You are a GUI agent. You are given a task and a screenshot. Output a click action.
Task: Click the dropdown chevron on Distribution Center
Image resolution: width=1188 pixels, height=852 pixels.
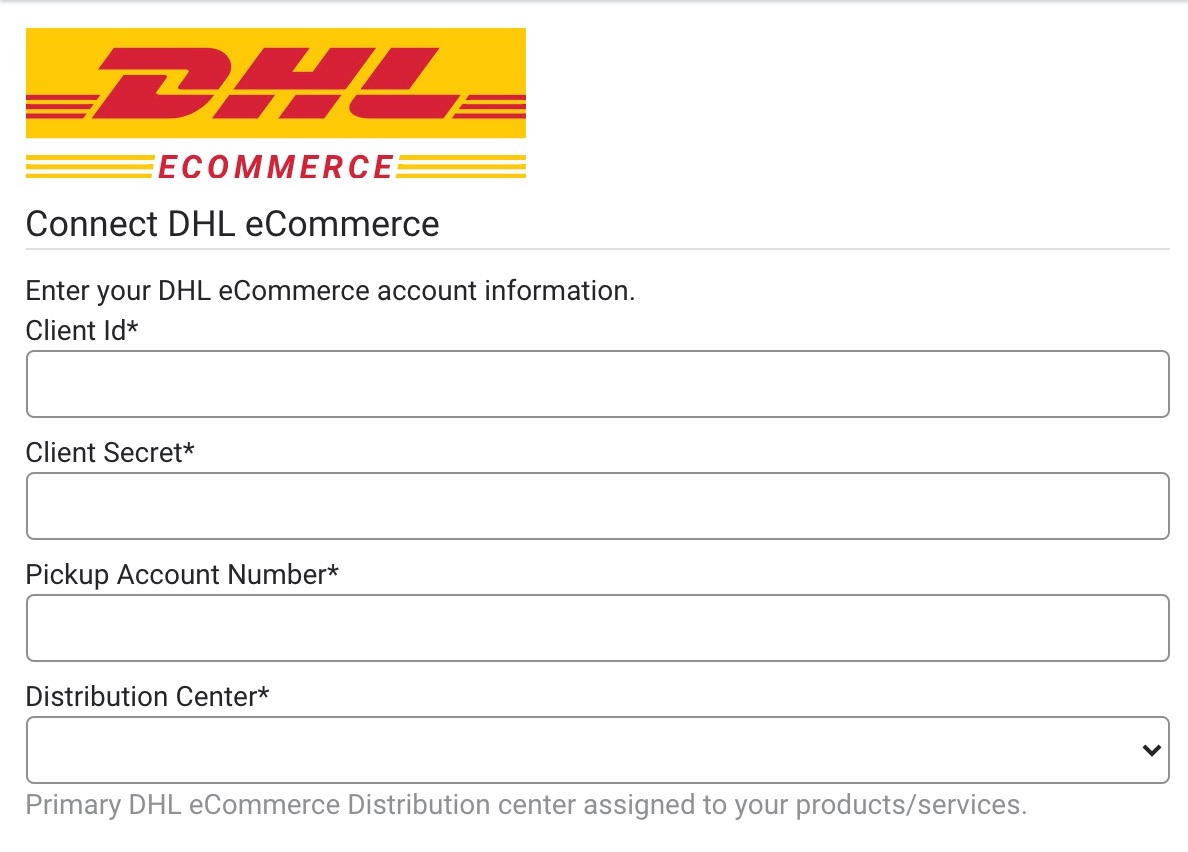pyautogui.click(x=1152, y=749)
